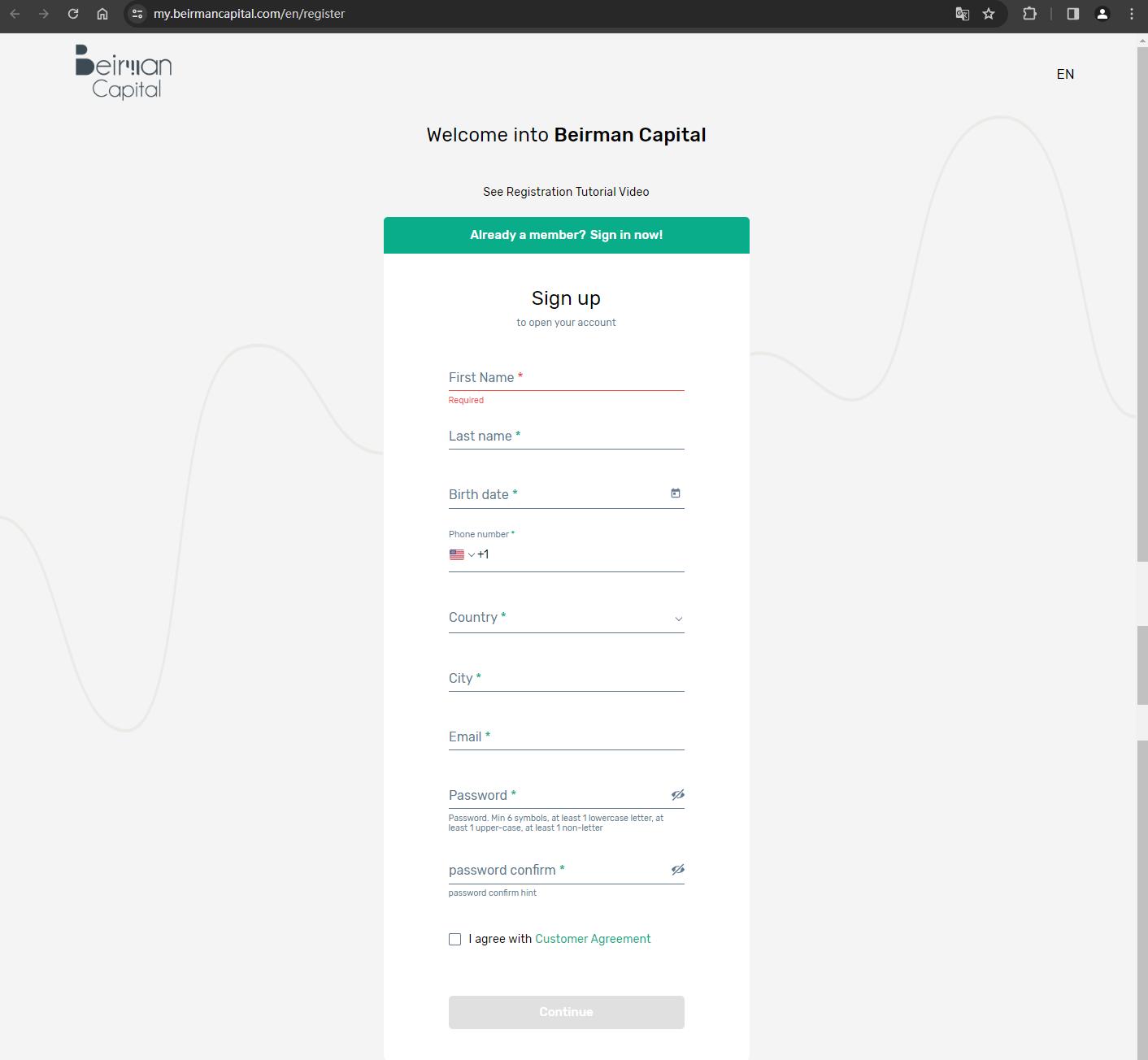Click the address bar URL my.beirmancapital.com/en/register
The height and width of the screenshot is (1060, 1148).
[x=249, y=14]
